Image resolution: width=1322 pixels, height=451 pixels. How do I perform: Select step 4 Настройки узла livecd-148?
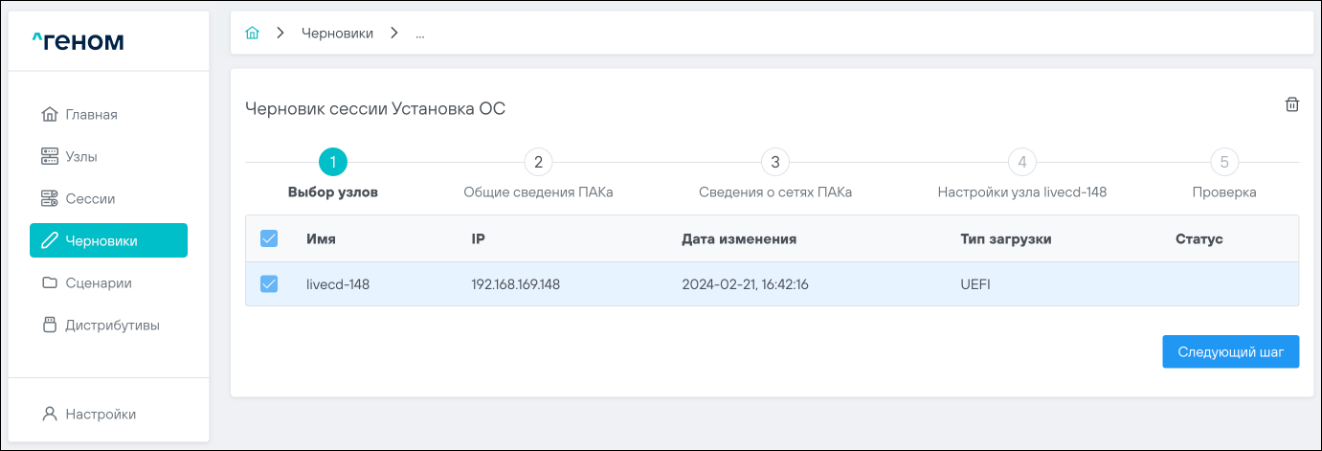(1021, 163)
